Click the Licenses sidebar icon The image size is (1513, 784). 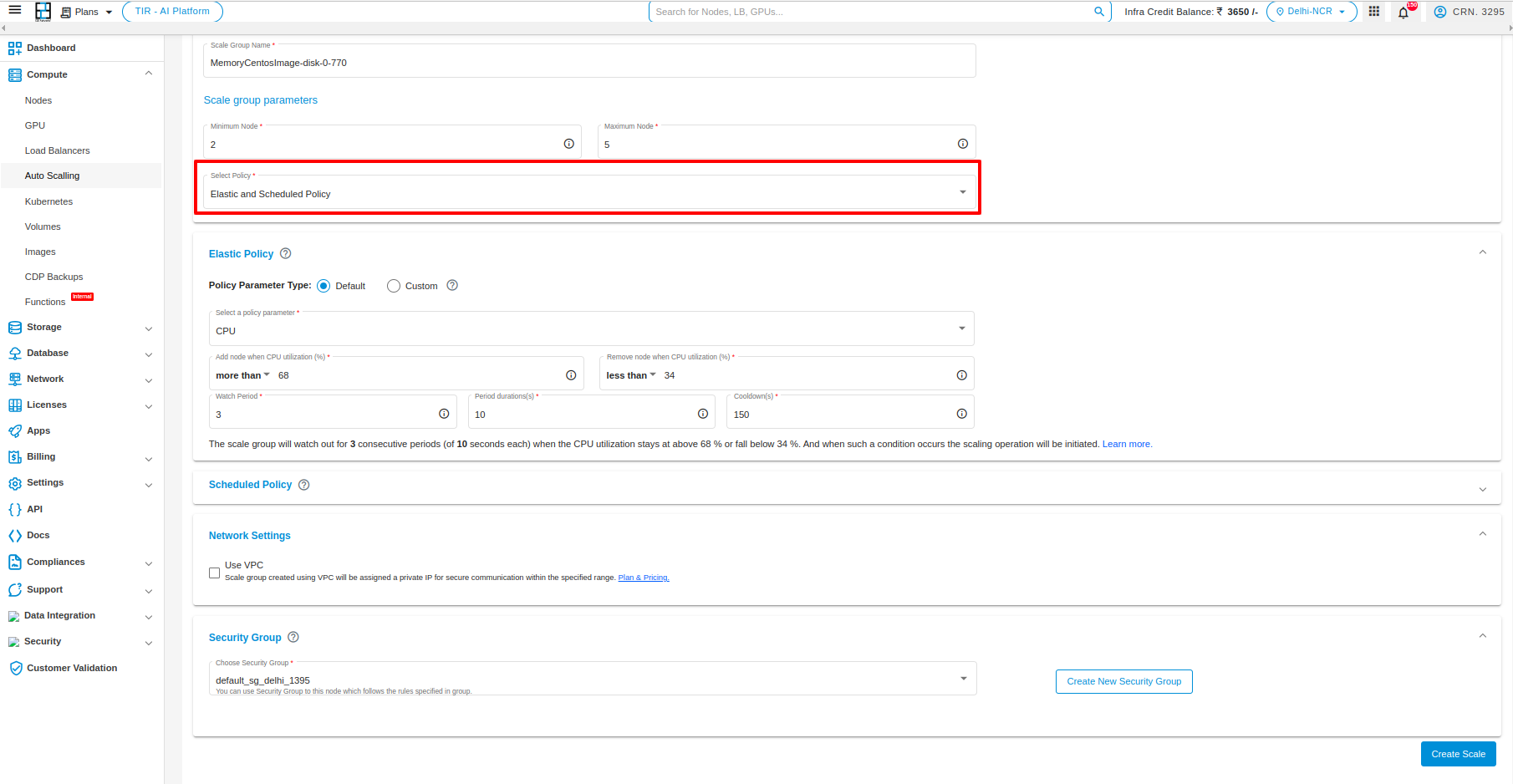(x=15, y=405)
